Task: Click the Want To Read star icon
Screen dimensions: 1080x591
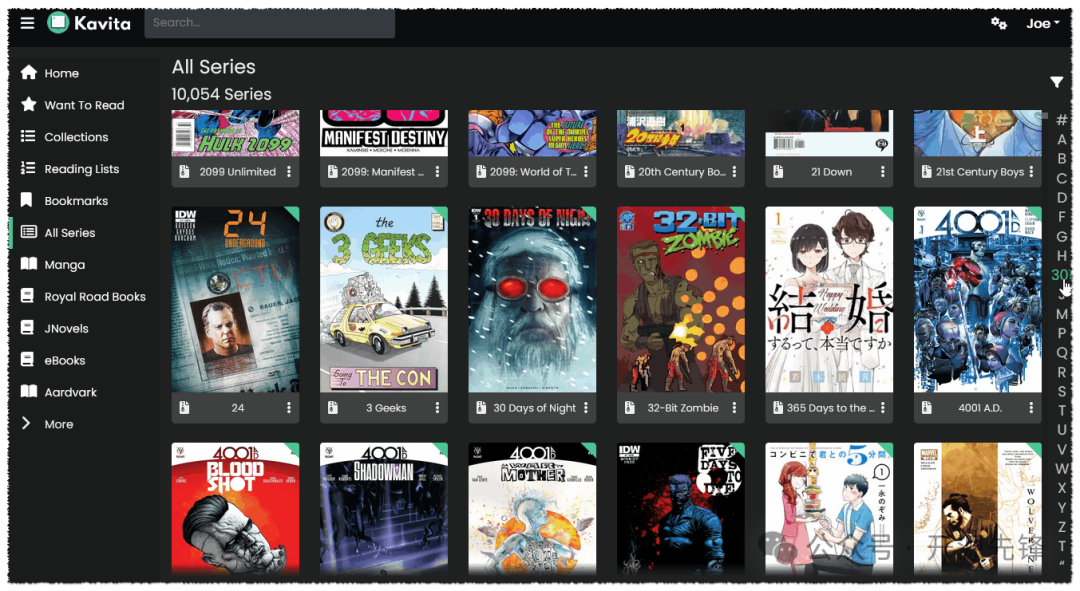Action: coord(28,105)
